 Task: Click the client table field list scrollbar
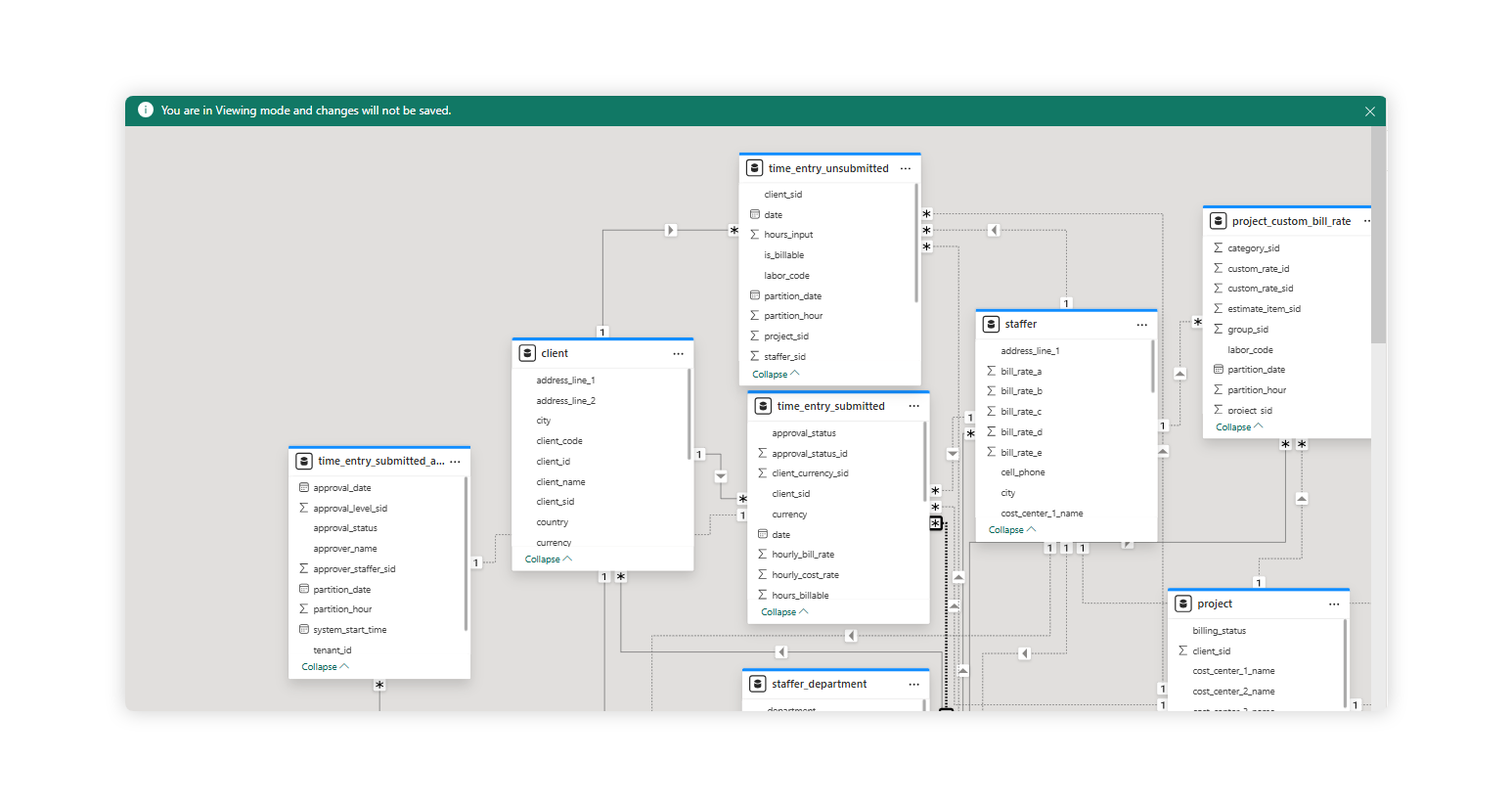(x=689, y=414)
